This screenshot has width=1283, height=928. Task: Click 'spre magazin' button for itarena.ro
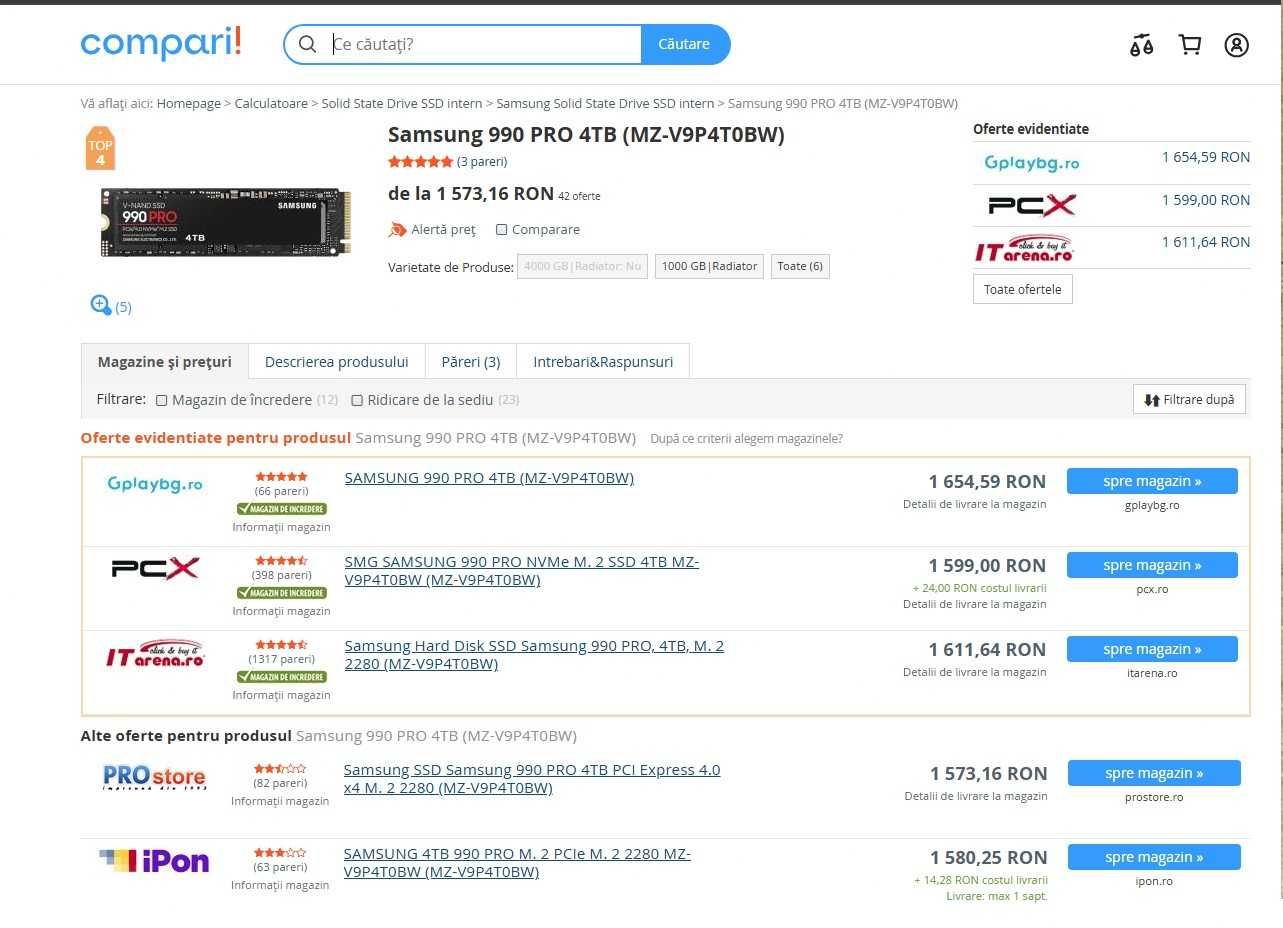(x=1152, y=649)
